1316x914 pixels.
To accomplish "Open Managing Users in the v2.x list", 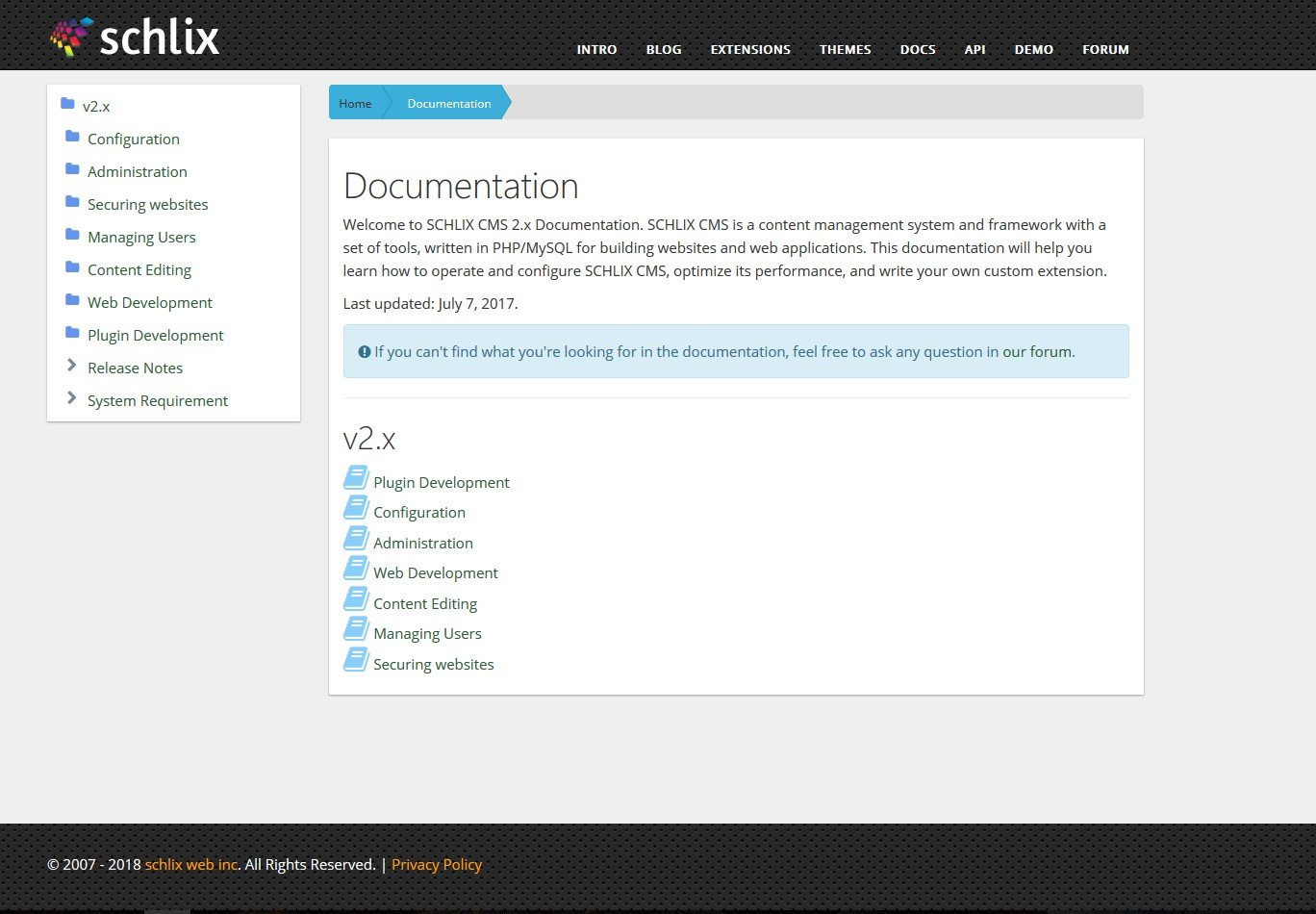I will (x=427, y=634).
